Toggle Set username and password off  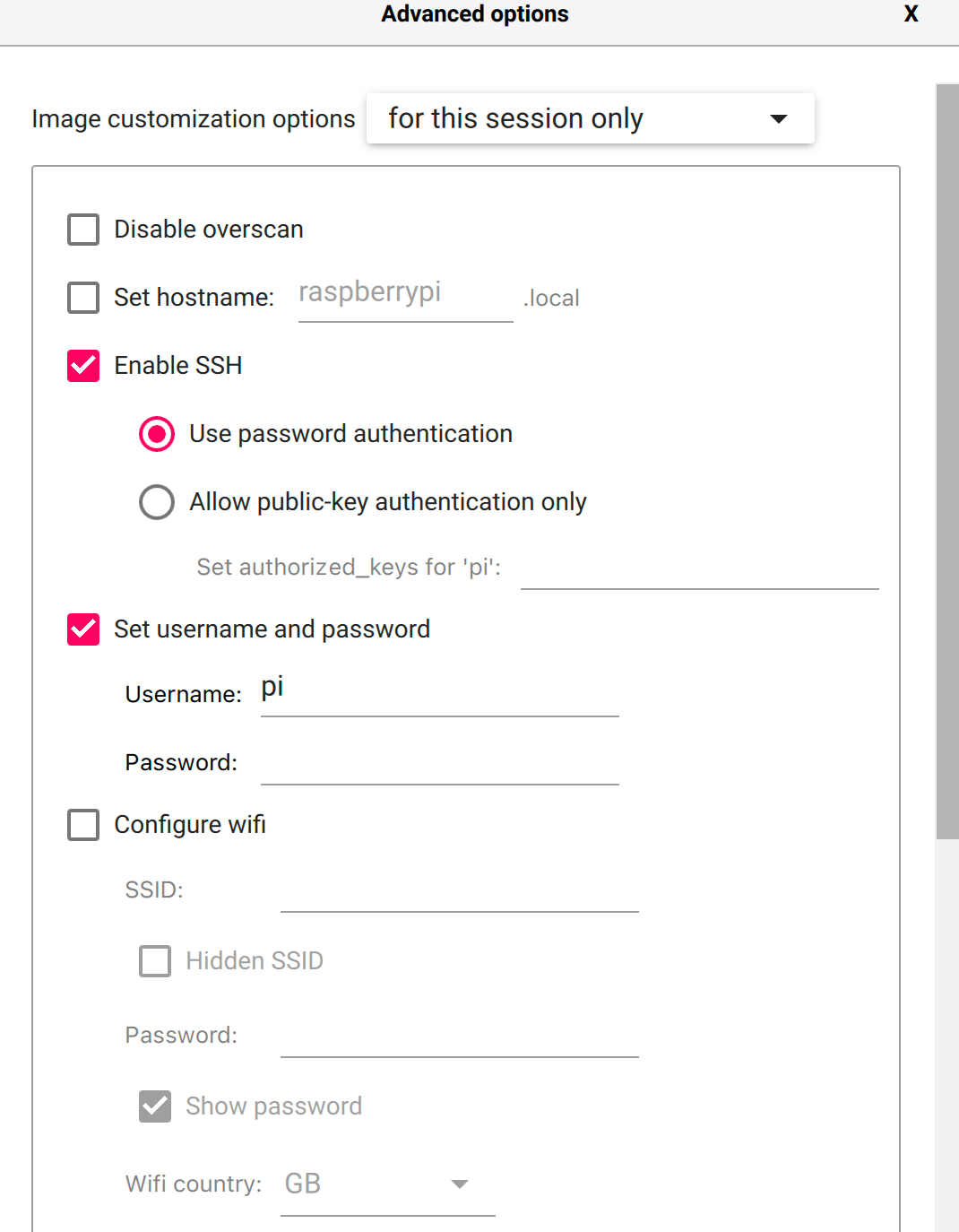tap(82, 629)
